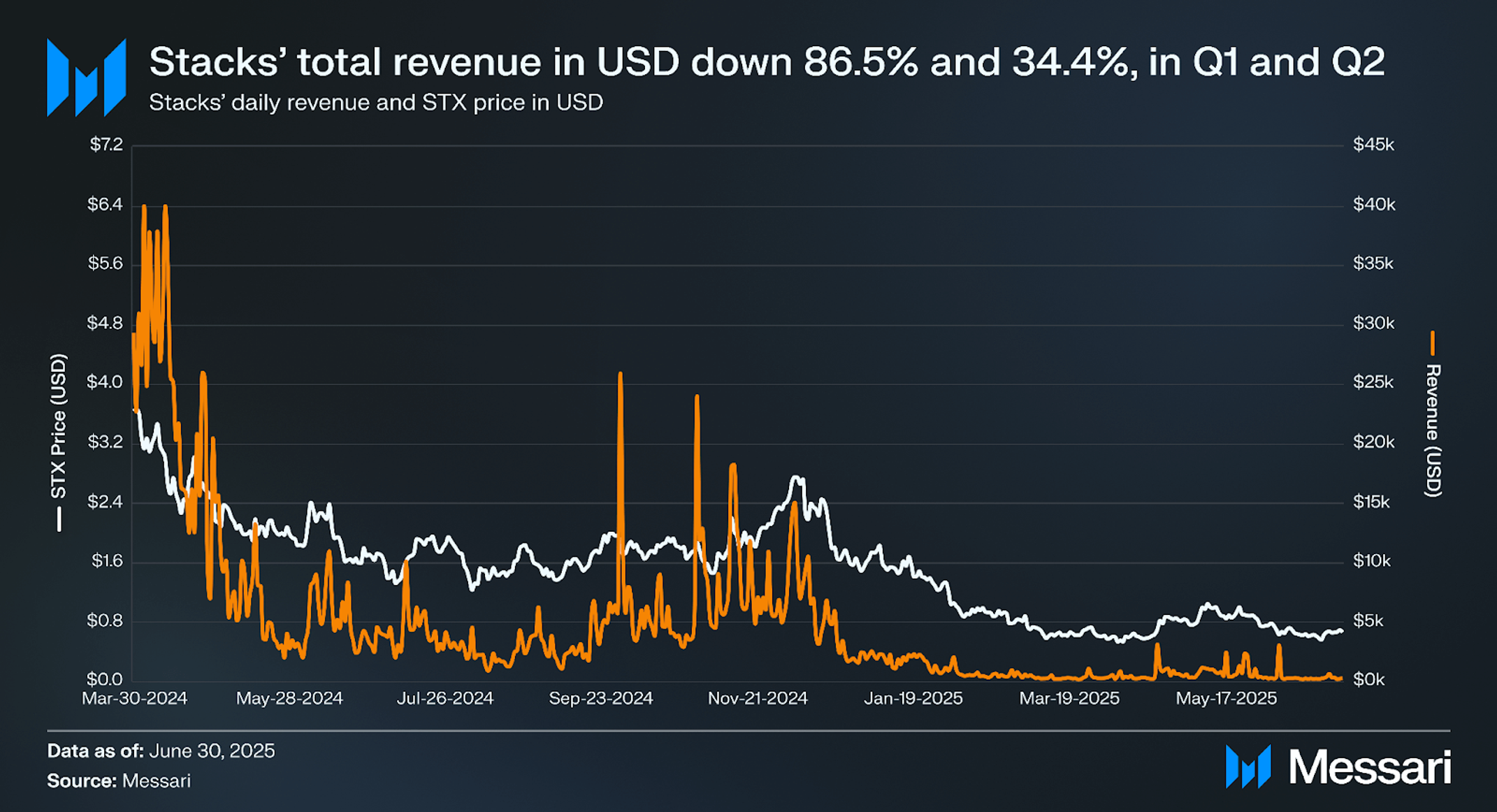The width and height of the screenshot is (1497, 812).
Task: Click the May-17-2025 date label
Action: coord(1226,698)
